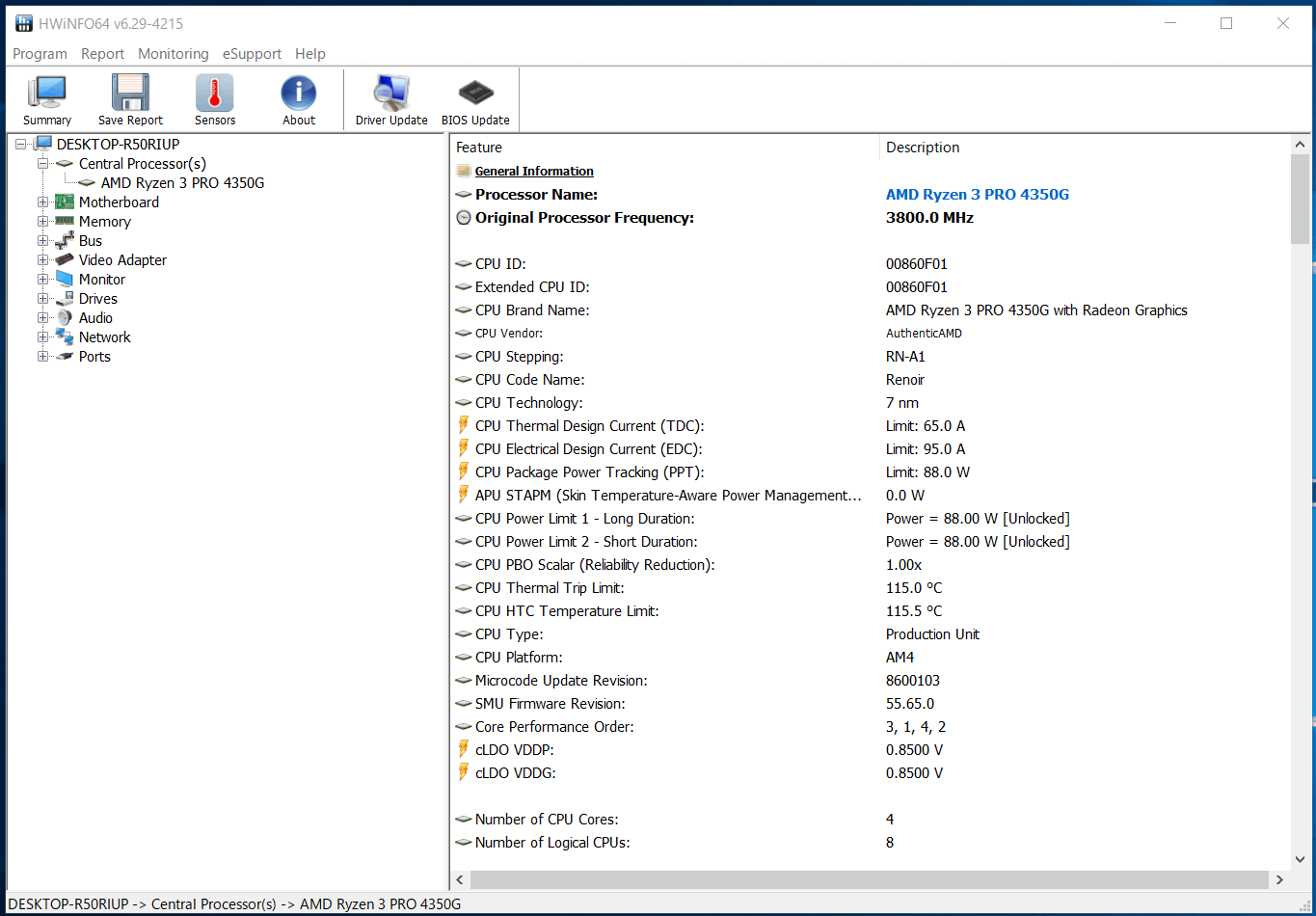1316x916 pixels.
Task: Click the vertical scrollbar thumb
Action: tap(1300, 200)
